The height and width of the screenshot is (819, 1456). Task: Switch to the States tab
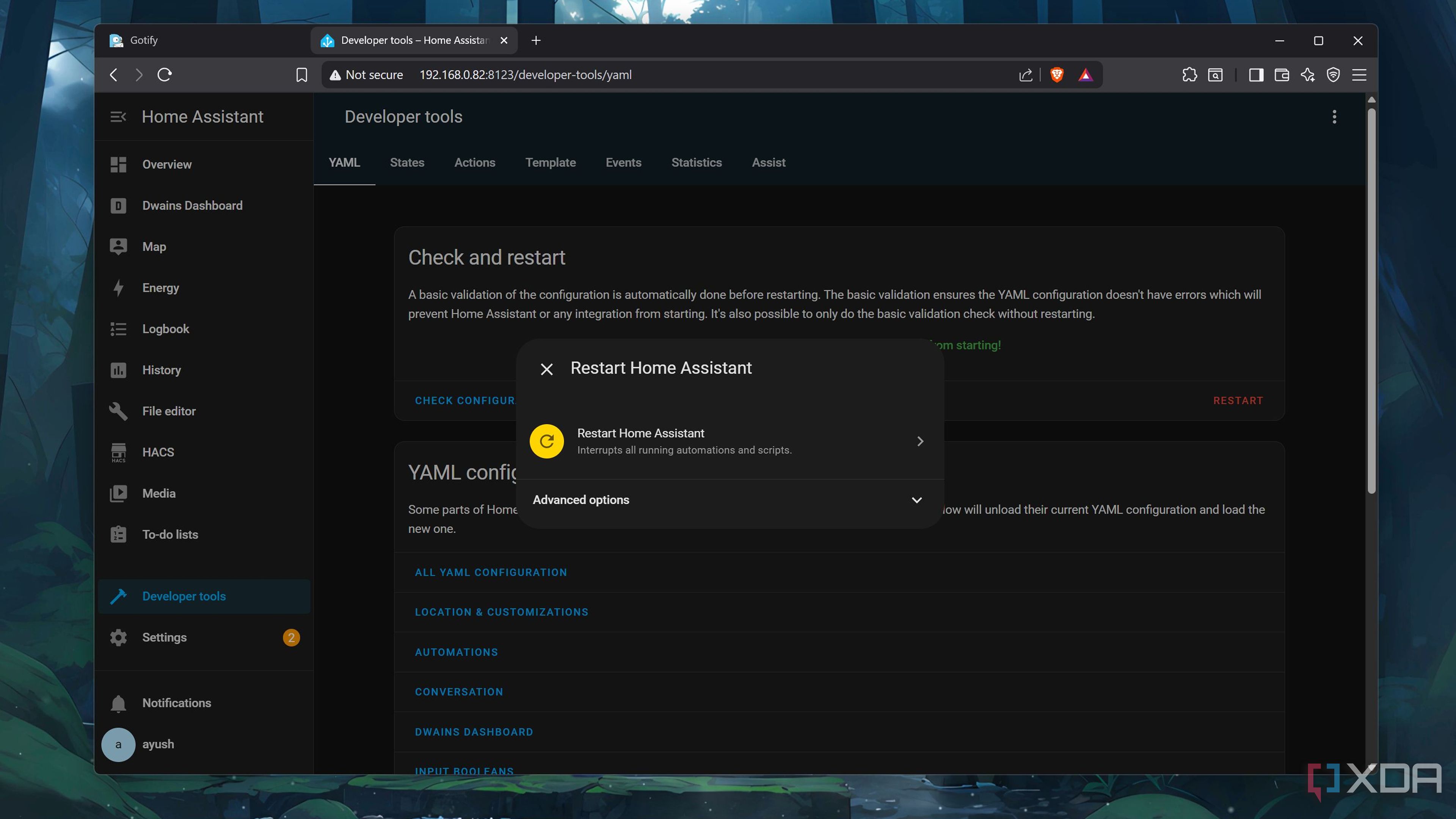pos(407,163)
